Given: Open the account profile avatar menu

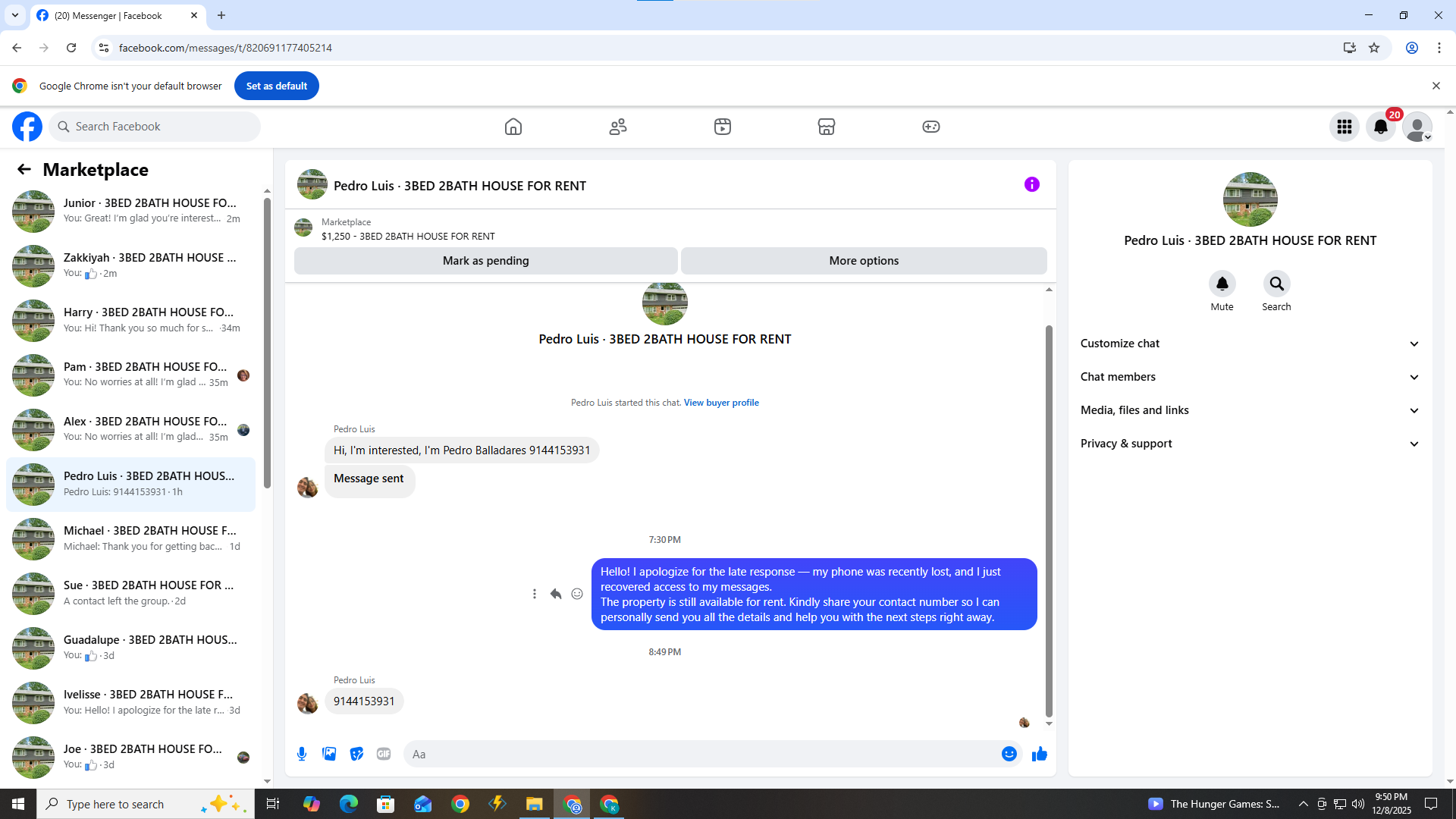Looking at the screenshot, I should click(1417, 127).
